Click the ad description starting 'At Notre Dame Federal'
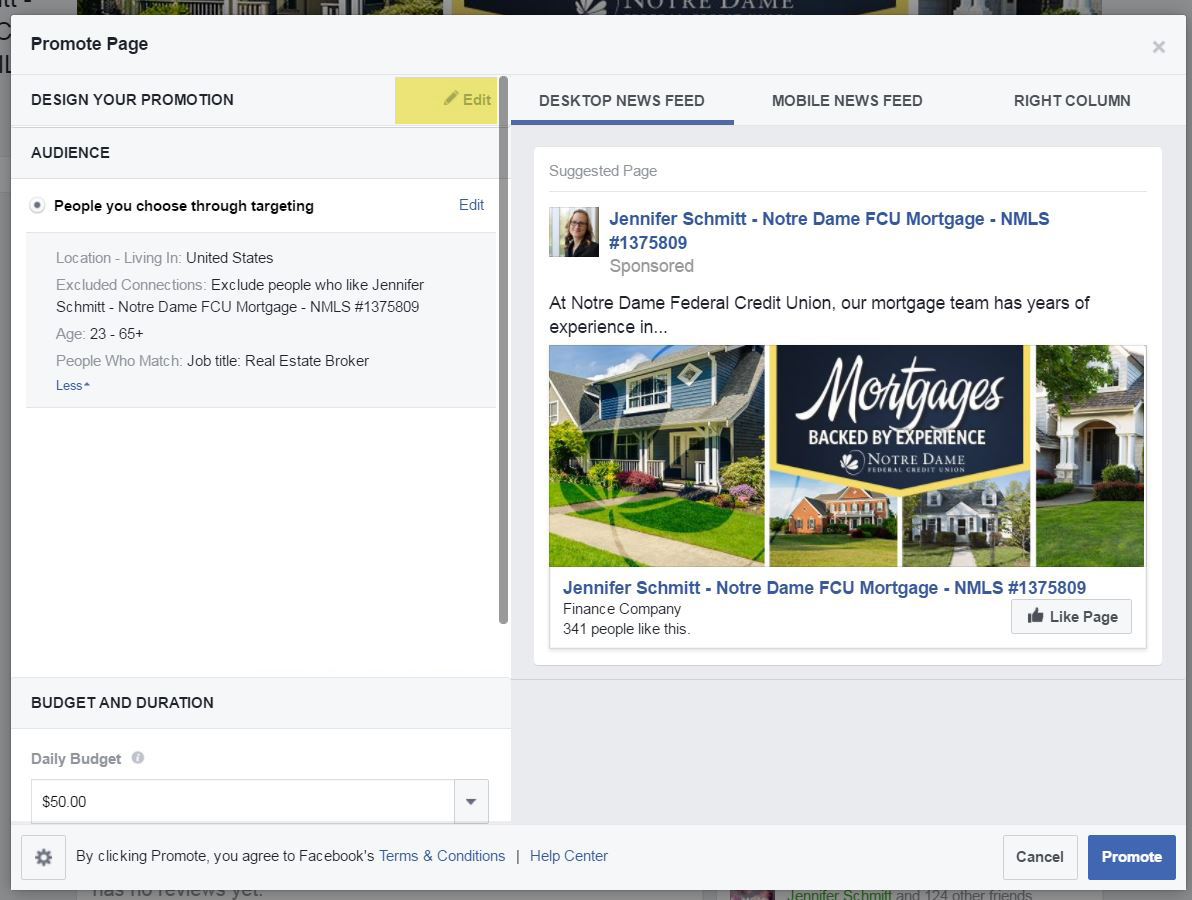1192x900 pixels. (820, 315)
